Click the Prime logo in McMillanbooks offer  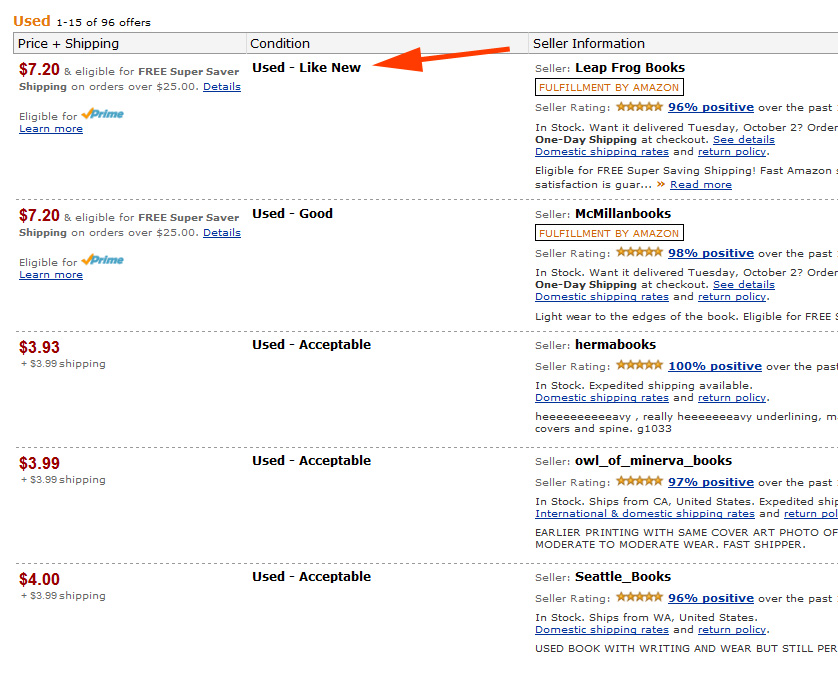103,260
